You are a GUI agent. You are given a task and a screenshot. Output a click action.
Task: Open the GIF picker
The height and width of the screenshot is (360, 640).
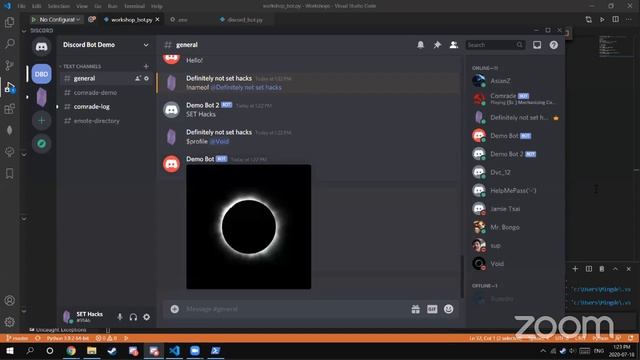pyautogui.click(x=432, y=309)
